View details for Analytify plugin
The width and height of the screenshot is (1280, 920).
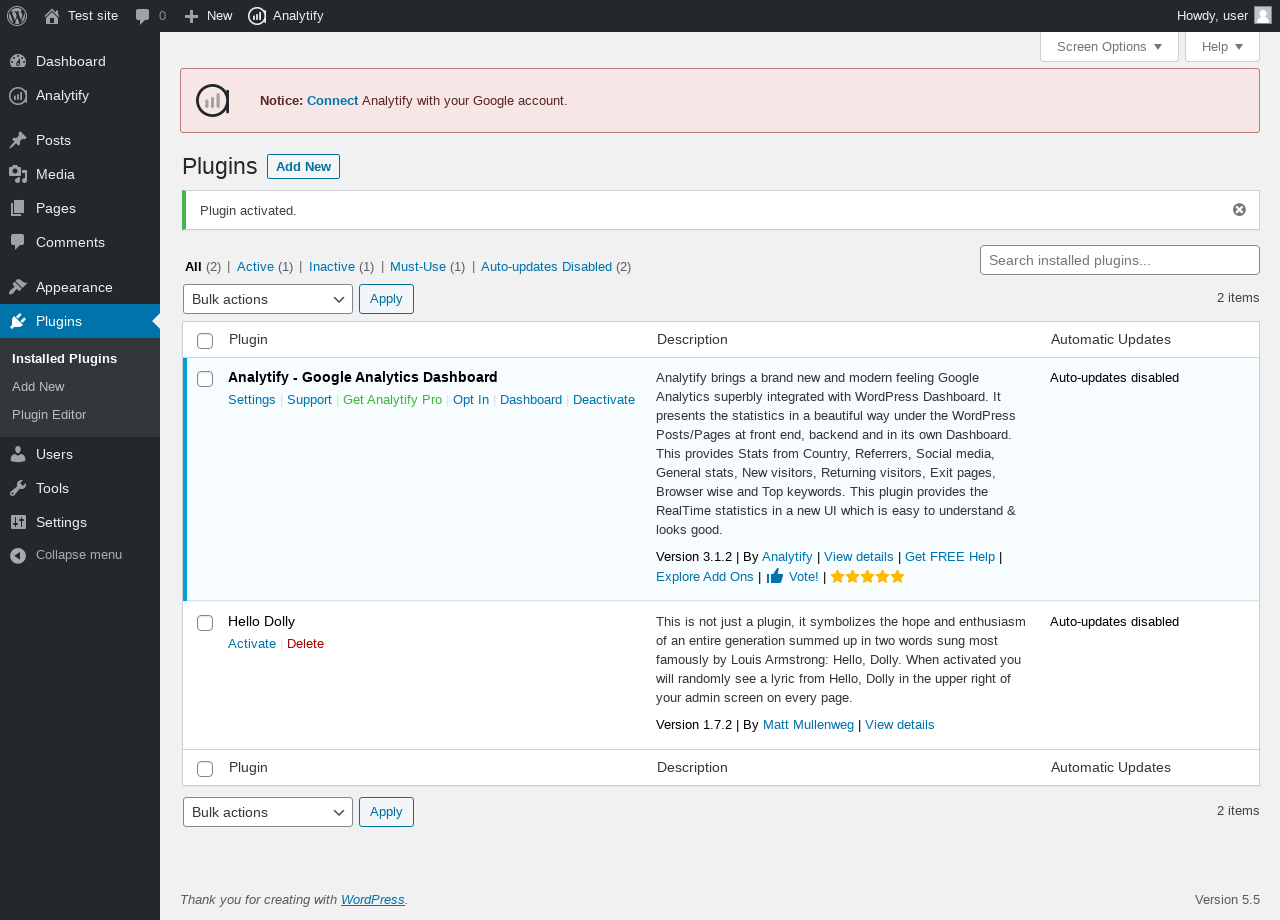click(x=859, y=557)
